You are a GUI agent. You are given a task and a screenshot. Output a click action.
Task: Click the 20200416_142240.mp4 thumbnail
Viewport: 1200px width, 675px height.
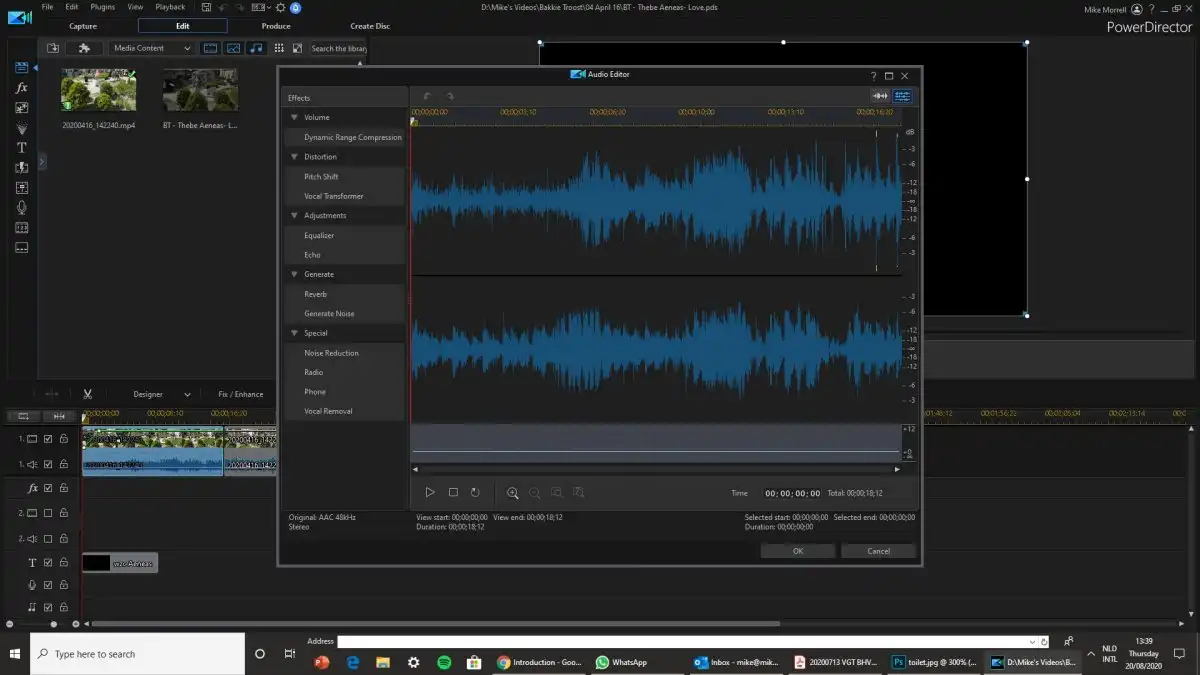point(98,90)
